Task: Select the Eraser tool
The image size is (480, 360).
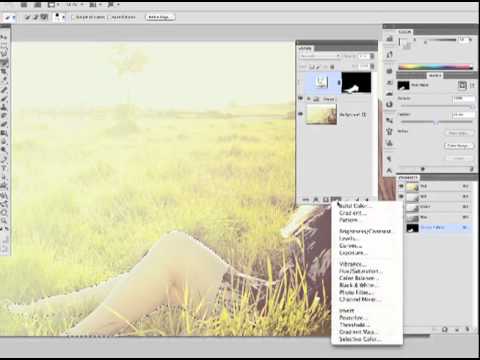Action: (x=4, y=124)
